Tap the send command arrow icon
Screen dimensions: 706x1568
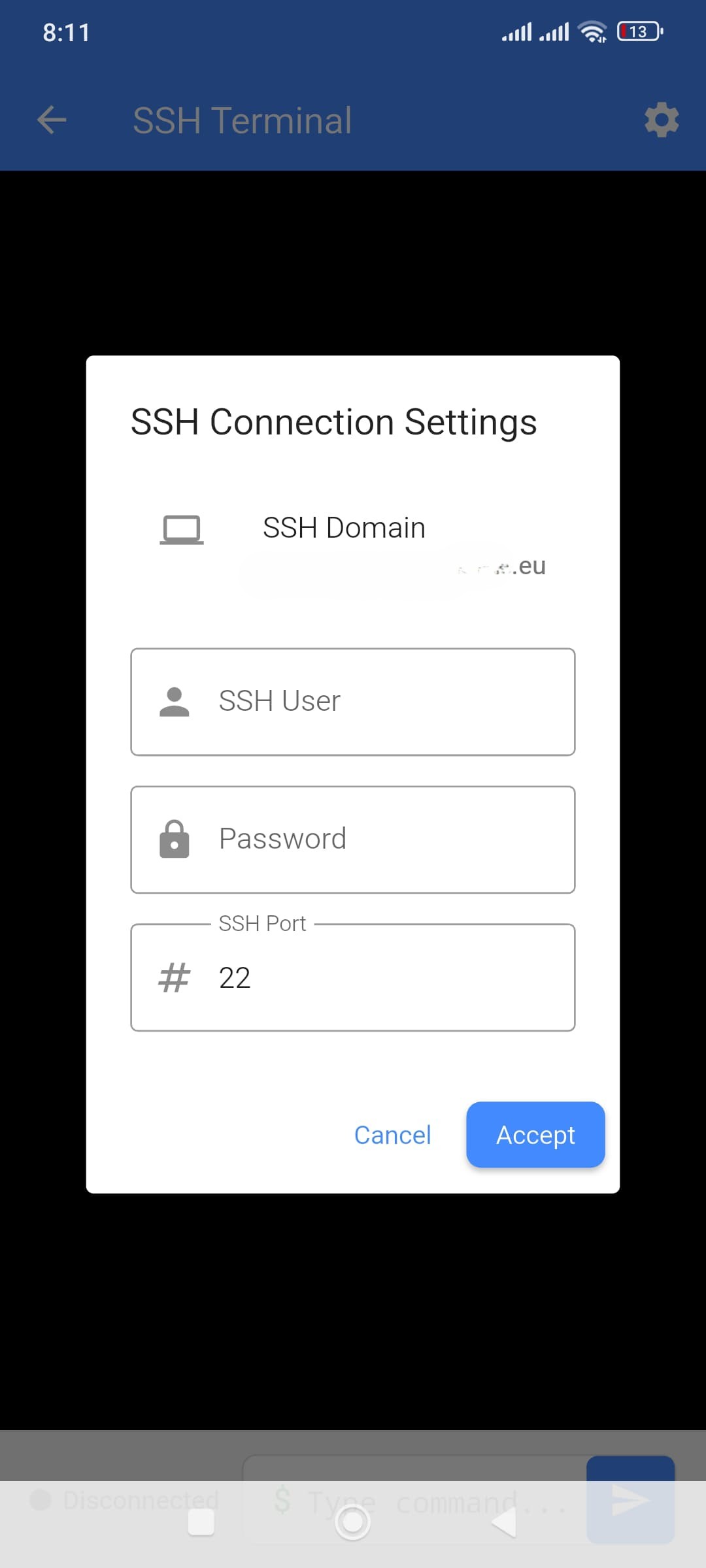pyautogui.click(x=630, y=1499)
